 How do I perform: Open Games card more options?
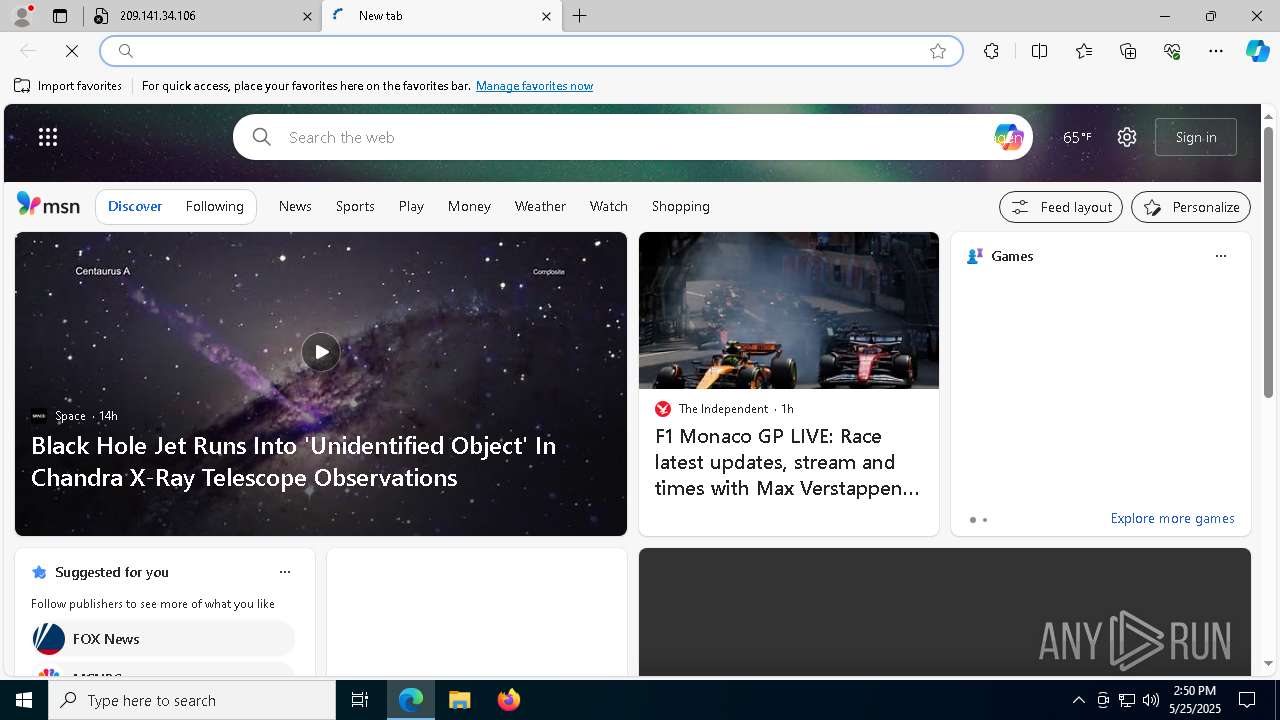pyautogui.click(x=1220, y=256)
